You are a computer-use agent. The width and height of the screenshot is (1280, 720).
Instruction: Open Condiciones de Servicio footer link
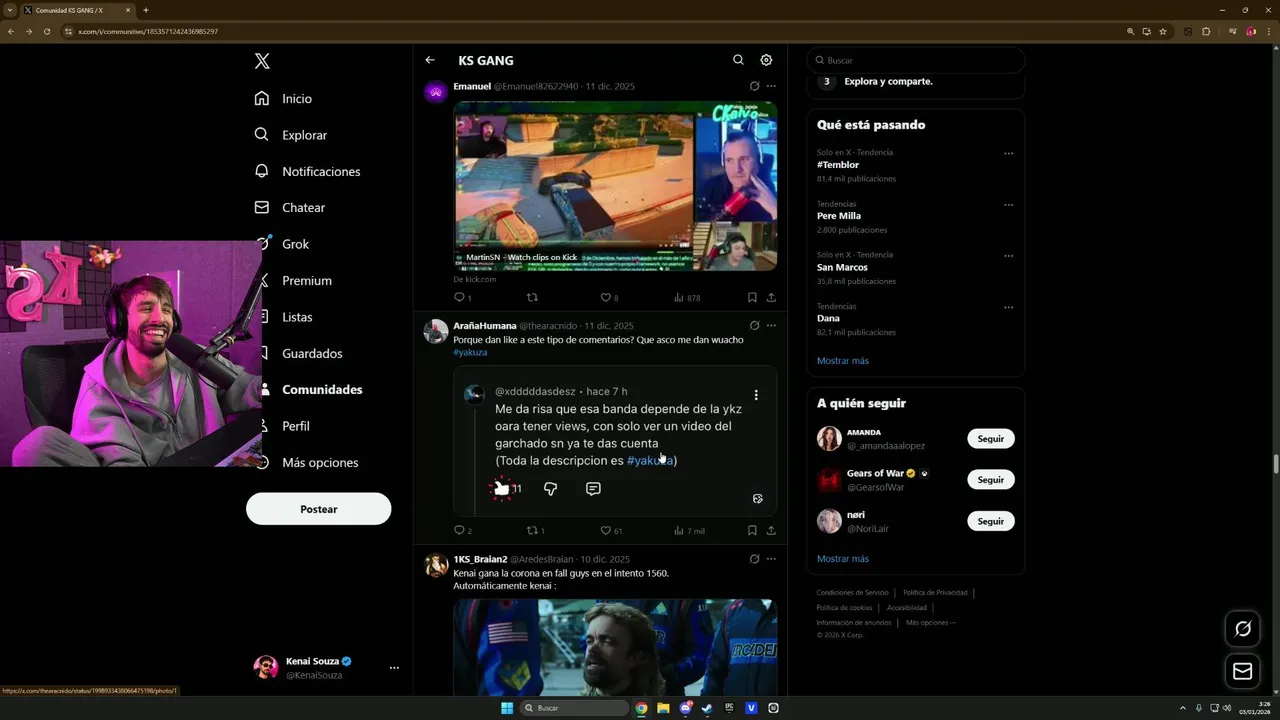click(852, 593)
